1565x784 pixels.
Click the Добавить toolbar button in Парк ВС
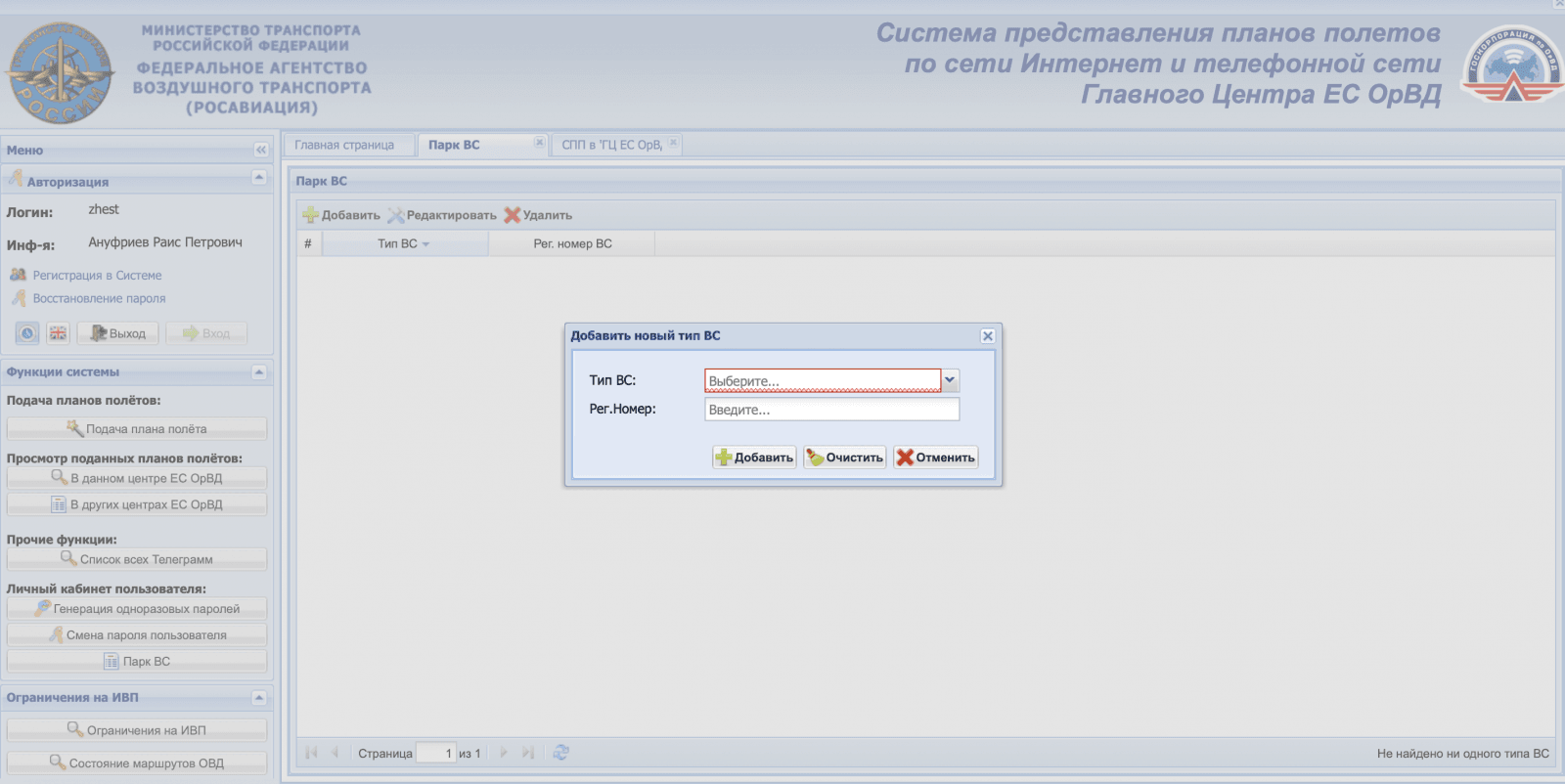[x=341, y=215]
